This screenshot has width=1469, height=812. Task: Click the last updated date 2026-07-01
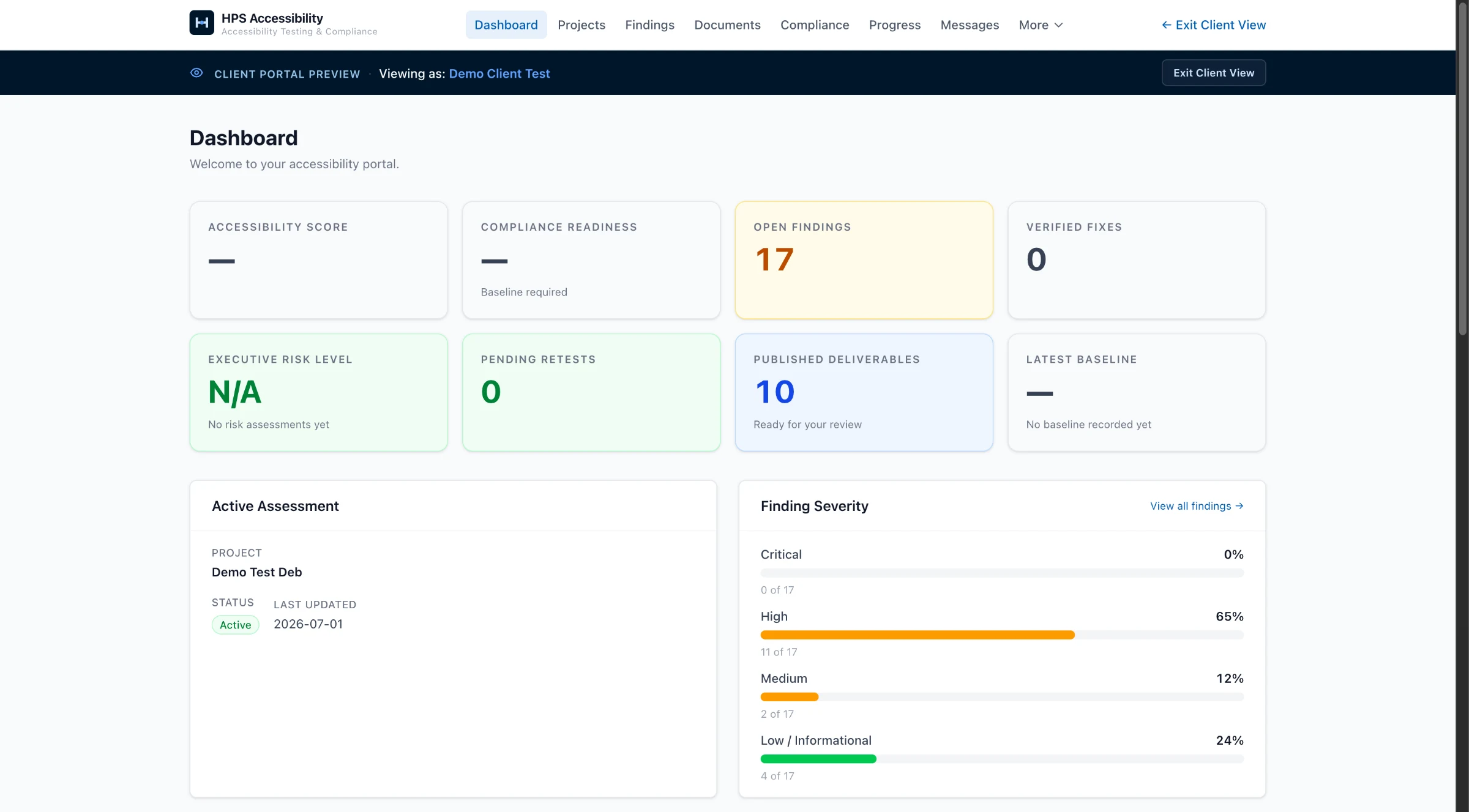click(x=308, y=624)
